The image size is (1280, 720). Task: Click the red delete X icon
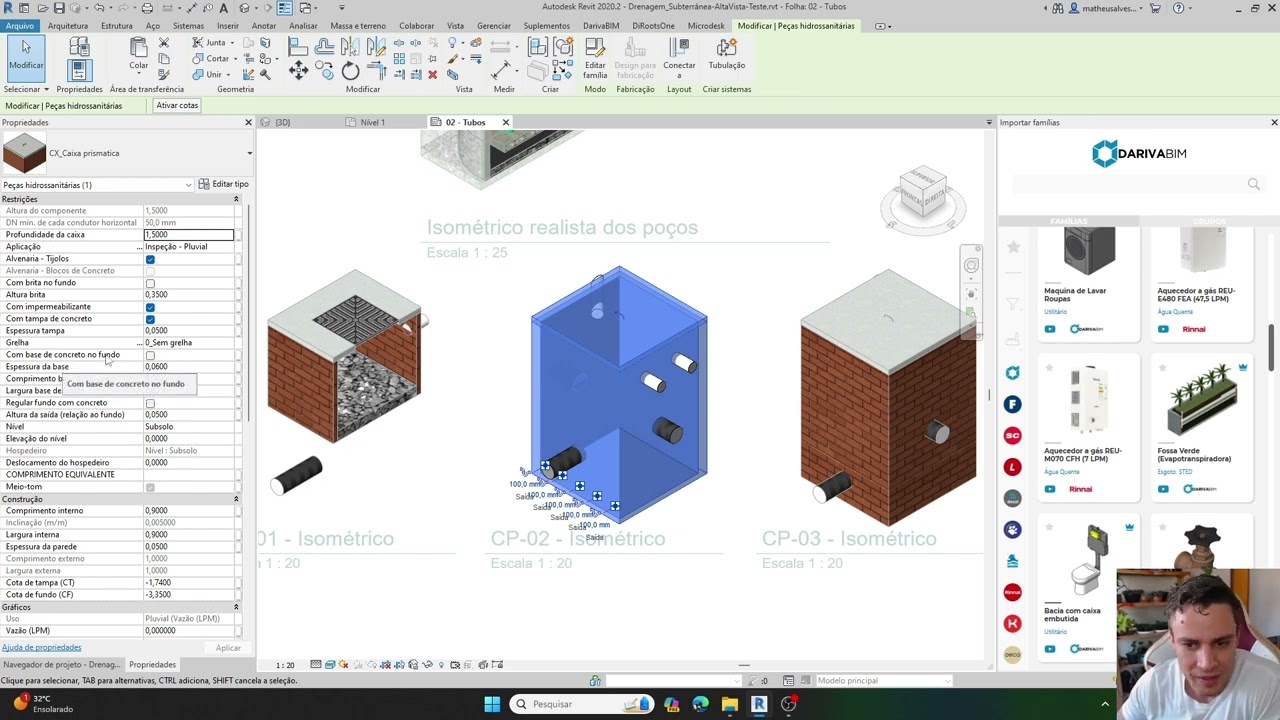tap(432, 75)
